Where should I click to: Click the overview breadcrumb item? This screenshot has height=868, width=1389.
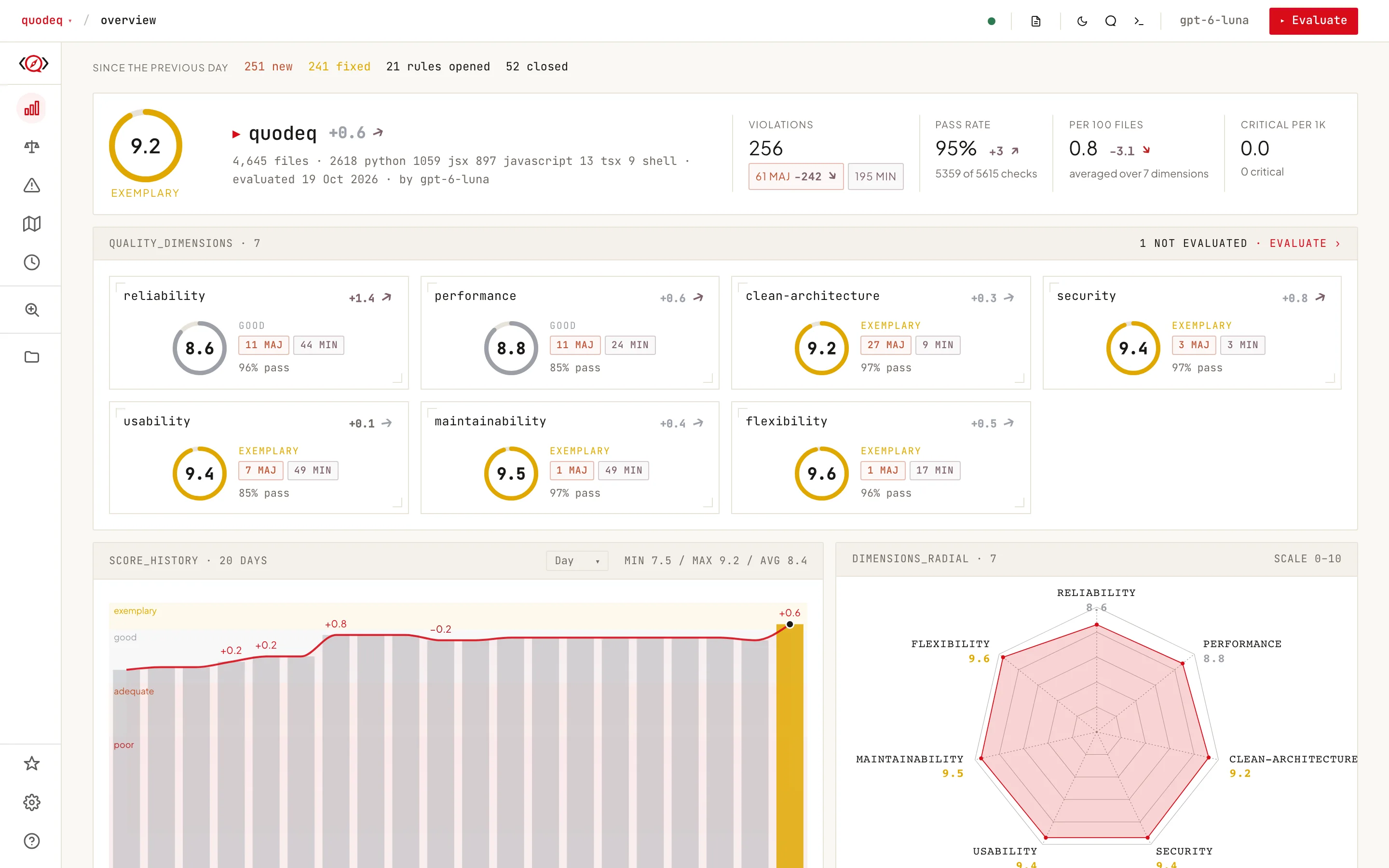[128, 20]
